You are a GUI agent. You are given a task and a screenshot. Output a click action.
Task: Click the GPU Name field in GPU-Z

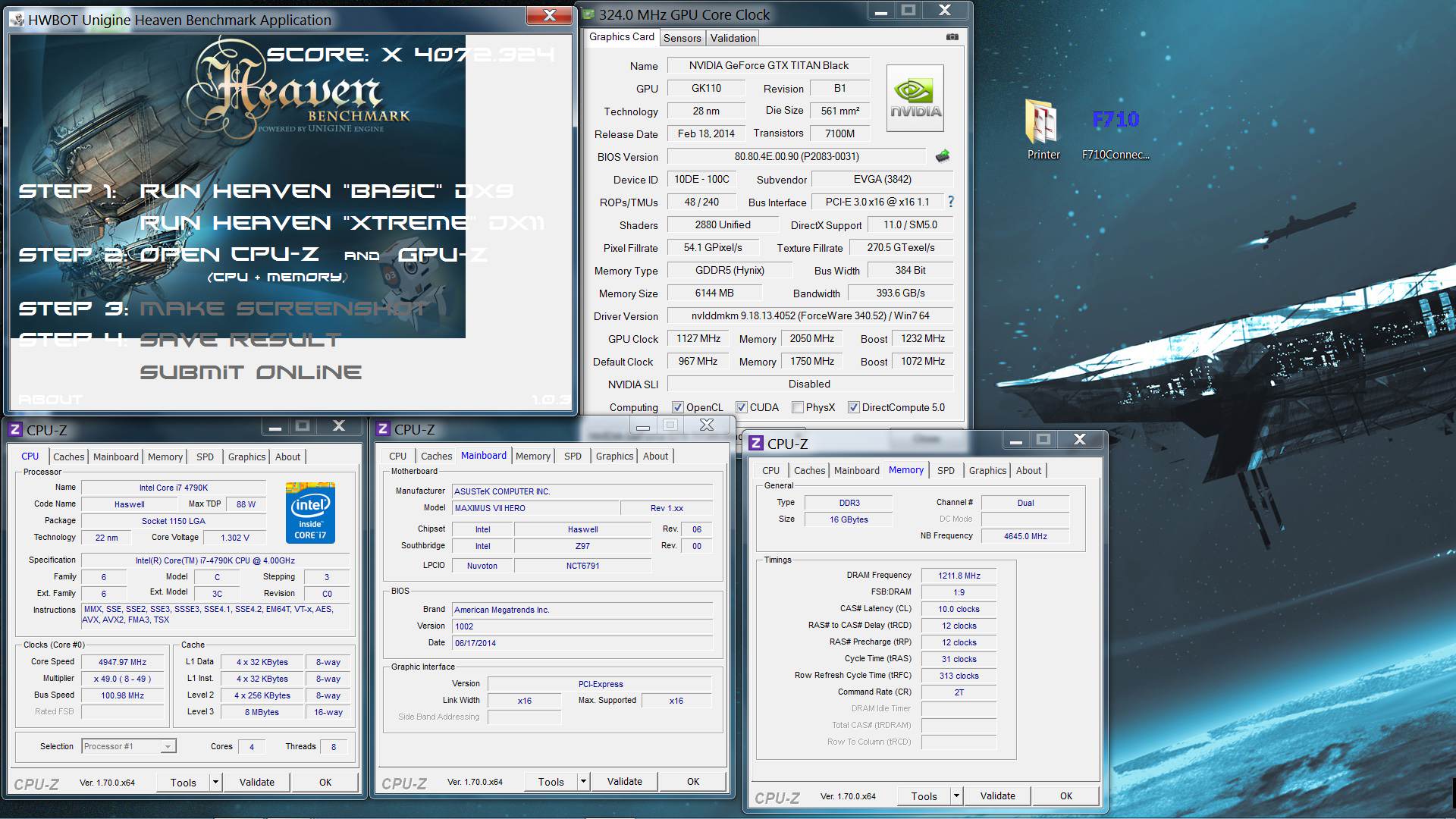point(768,65)
